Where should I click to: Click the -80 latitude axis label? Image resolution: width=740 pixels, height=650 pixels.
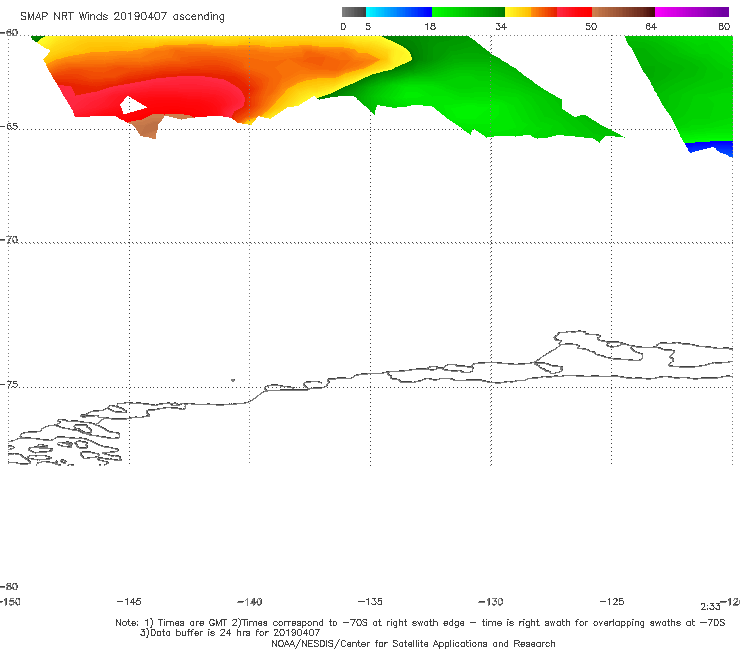pos(9,586)
